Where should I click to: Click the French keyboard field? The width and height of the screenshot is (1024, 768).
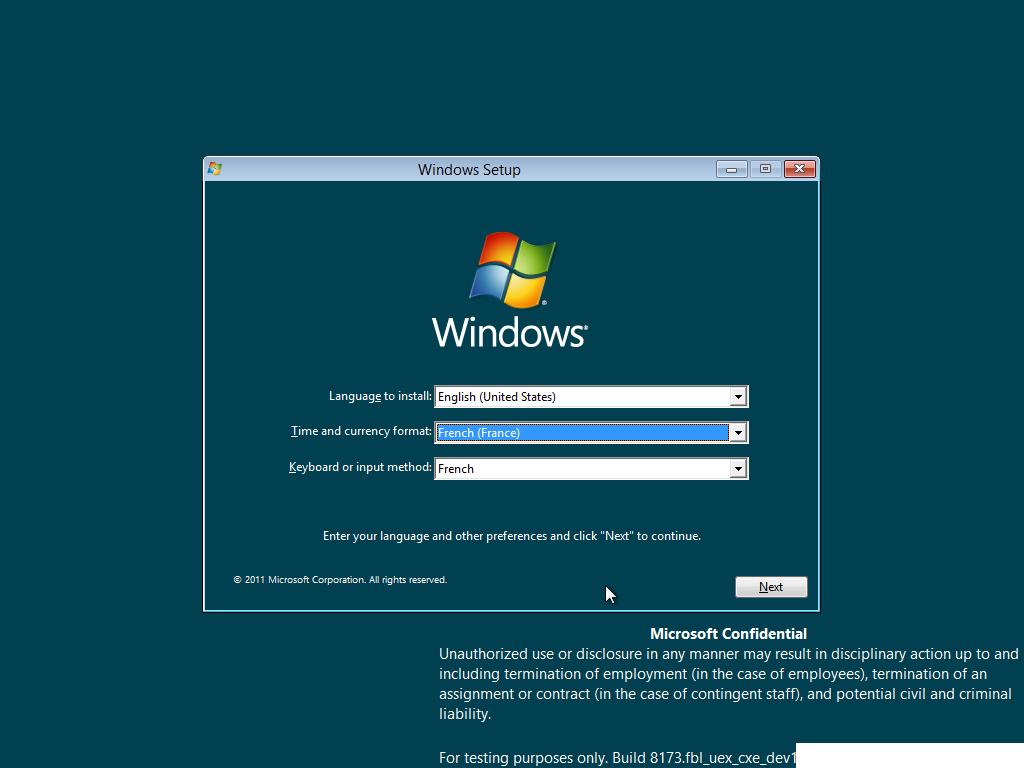pyautogui.click(x=591, y=468)
